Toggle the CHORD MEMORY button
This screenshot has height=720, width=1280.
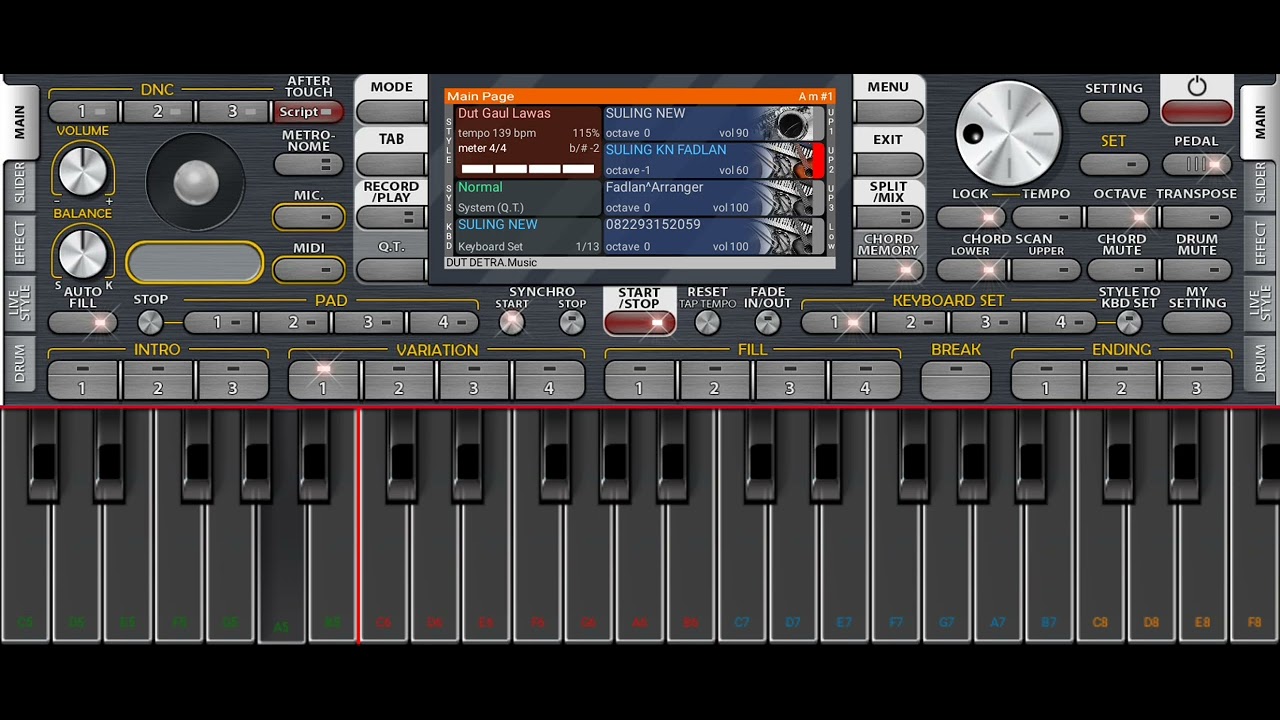(888, 270)
